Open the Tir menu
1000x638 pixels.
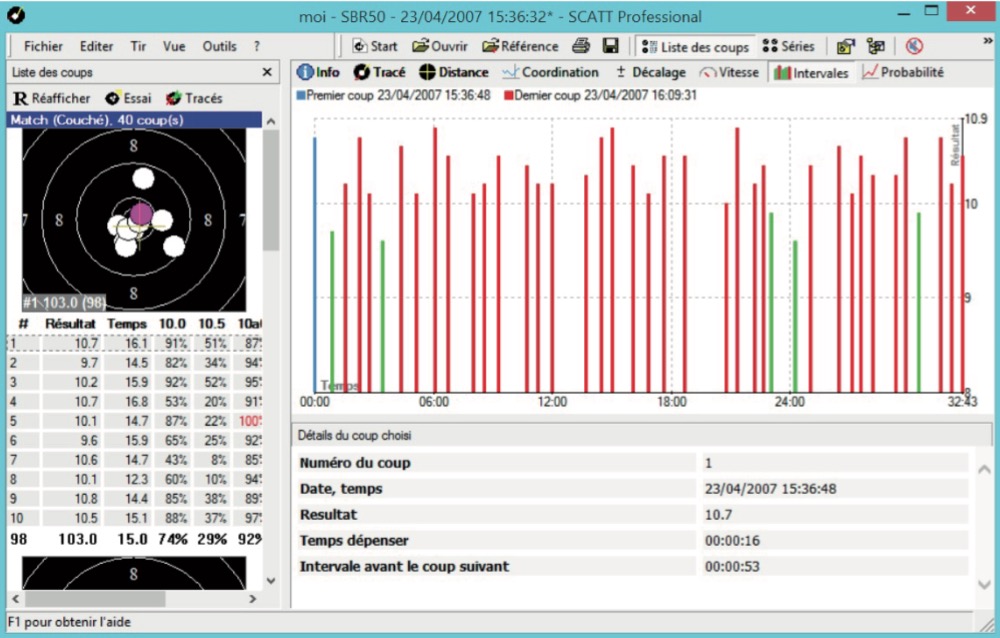coord(138,46)
